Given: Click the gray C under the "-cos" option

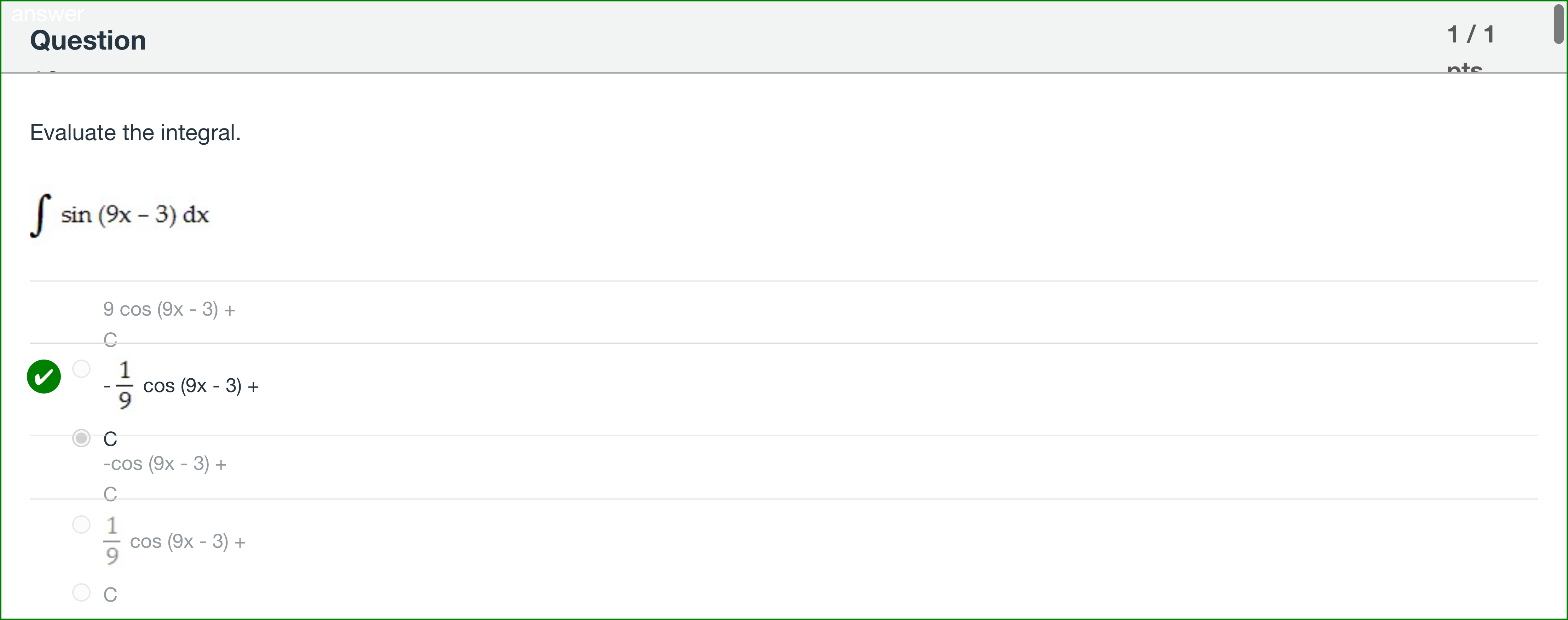Looking at the screenshot, I should click(x=110, y=493).
